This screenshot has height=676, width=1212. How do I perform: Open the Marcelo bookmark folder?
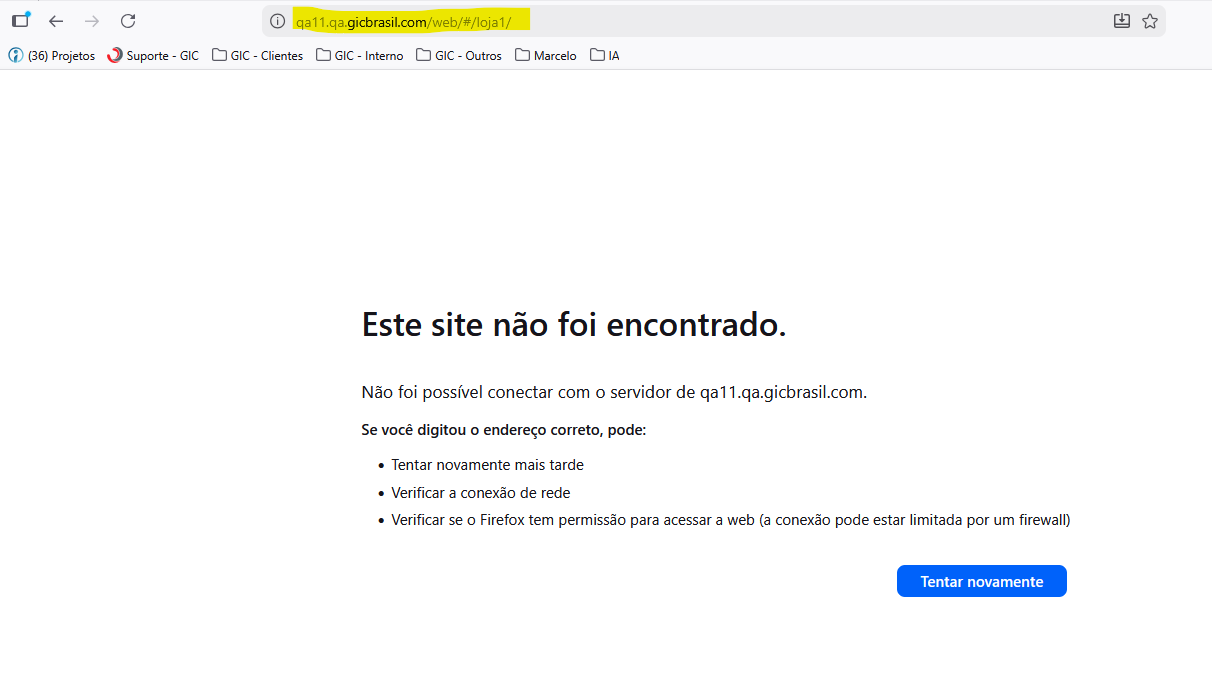click(546, 56)
